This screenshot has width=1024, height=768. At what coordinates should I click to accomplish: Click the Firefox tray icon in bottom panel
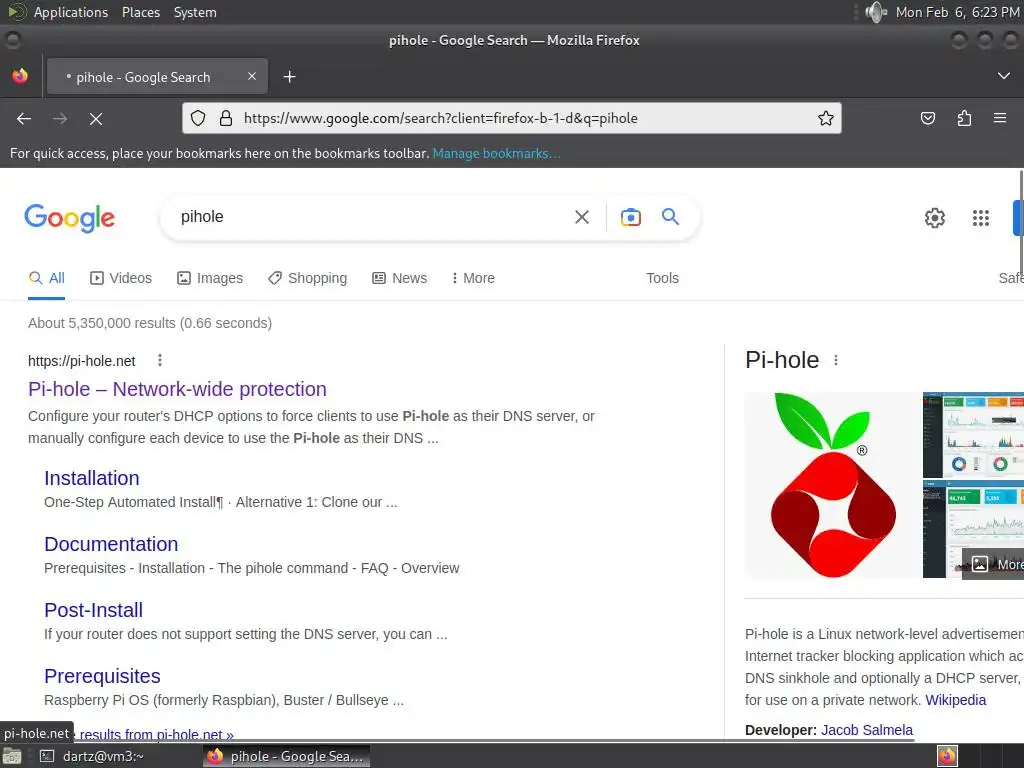947,756
